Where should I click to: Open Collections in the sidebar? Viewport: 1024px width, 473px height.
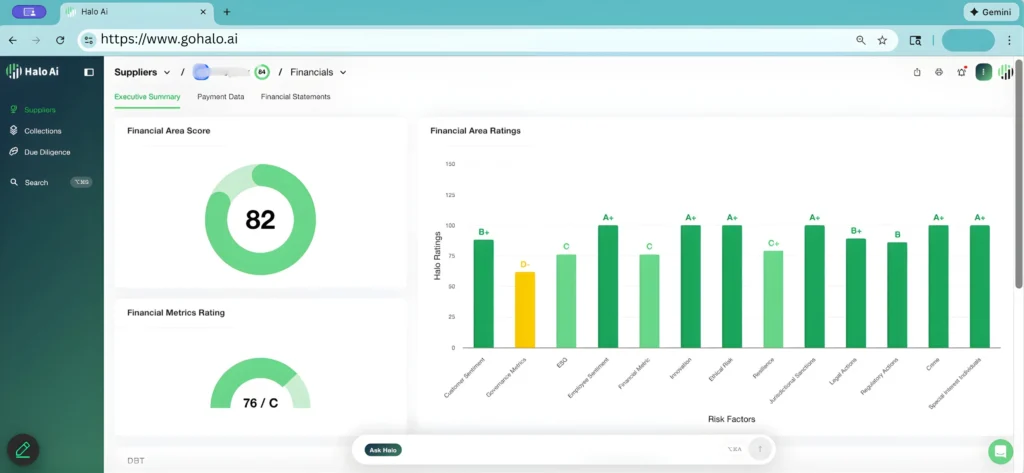42,131
